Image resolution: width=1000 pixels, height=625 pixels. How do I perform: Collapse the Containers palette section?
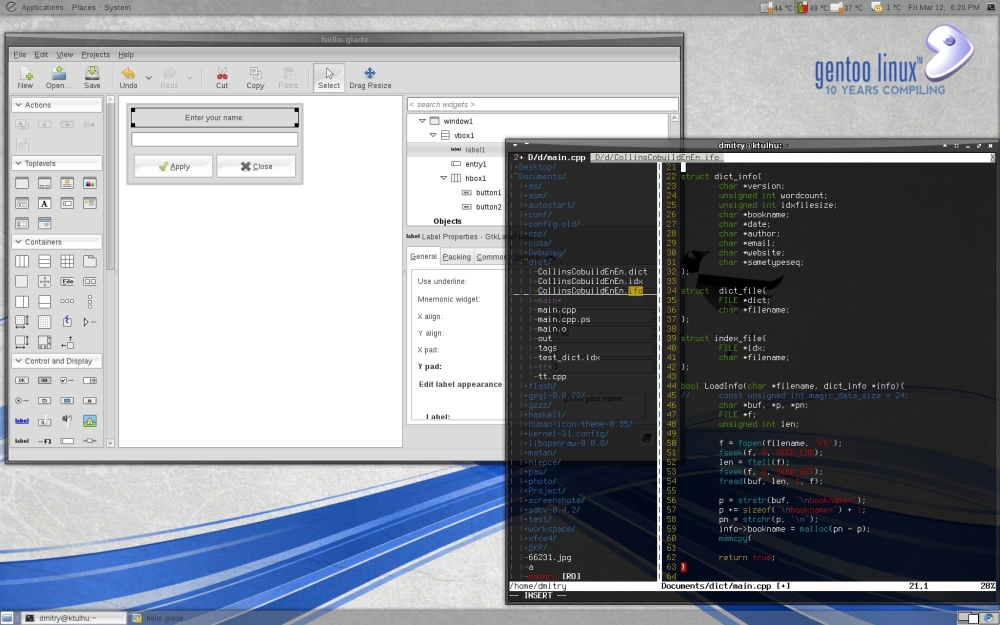(x=18, y=242)
